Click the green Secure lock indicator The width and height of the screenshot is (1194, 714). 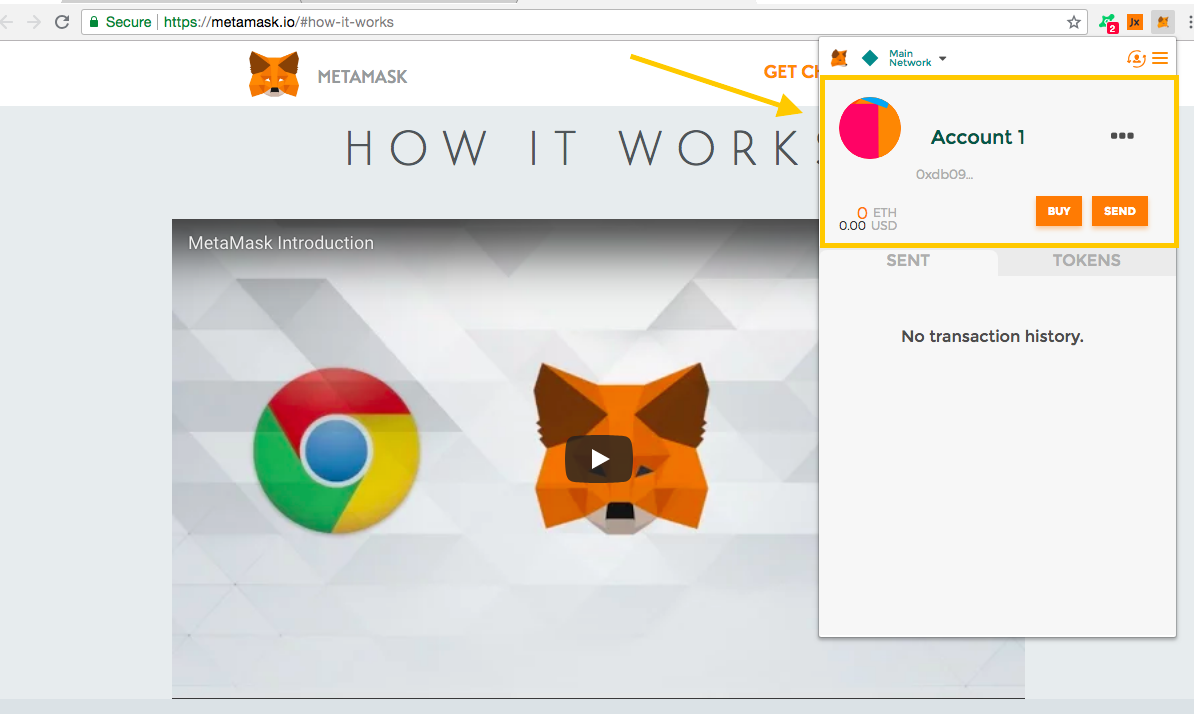click(120, 22)
